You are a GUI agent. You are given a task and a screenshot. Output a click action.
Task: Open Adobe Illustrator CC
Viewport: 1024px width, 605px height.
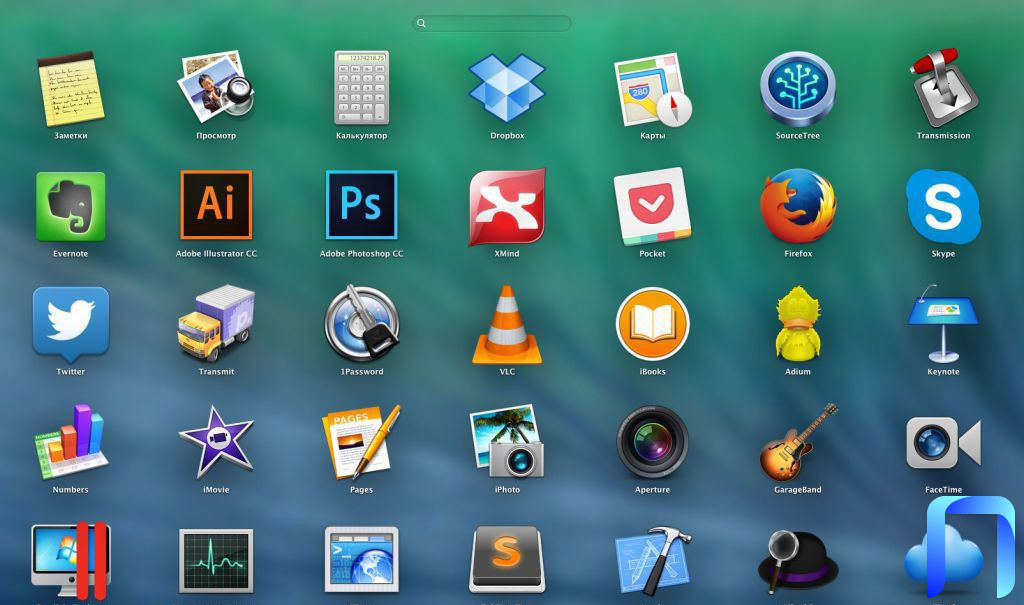click(x=216, y=205)
